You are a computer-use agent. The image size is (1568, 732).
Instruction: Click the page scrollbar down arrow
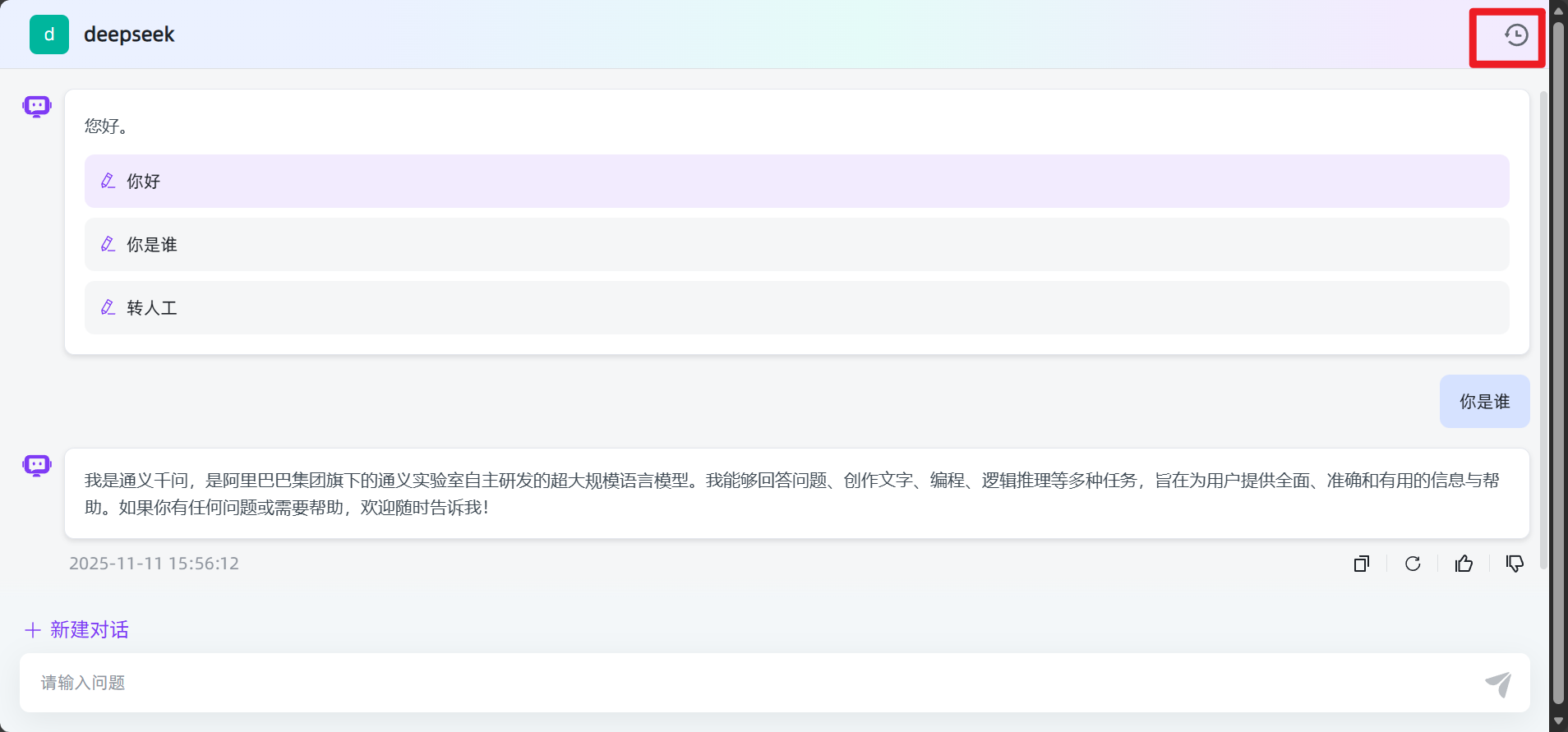1558,721
